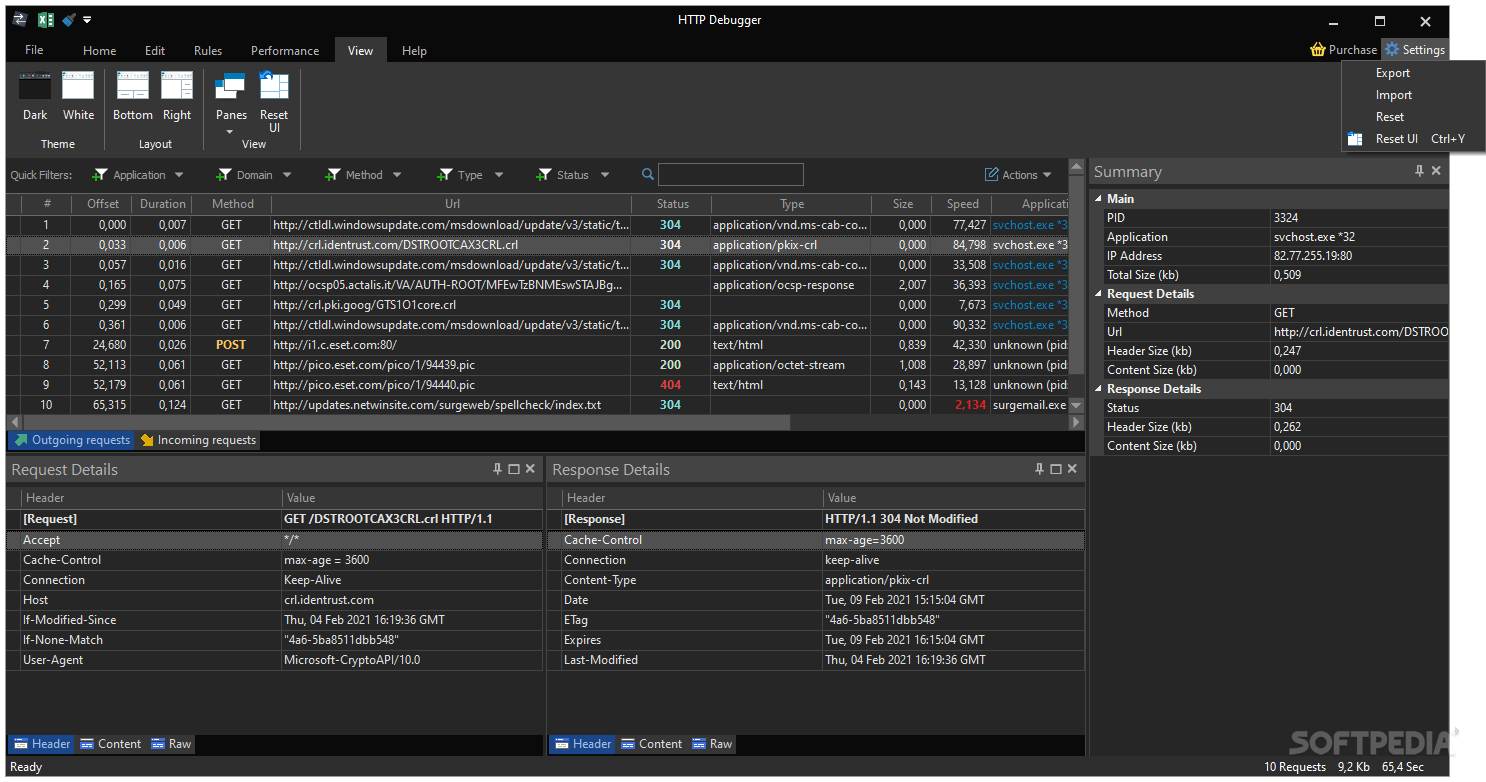Maximize the Response Details panel

[x=1056, y=469]
